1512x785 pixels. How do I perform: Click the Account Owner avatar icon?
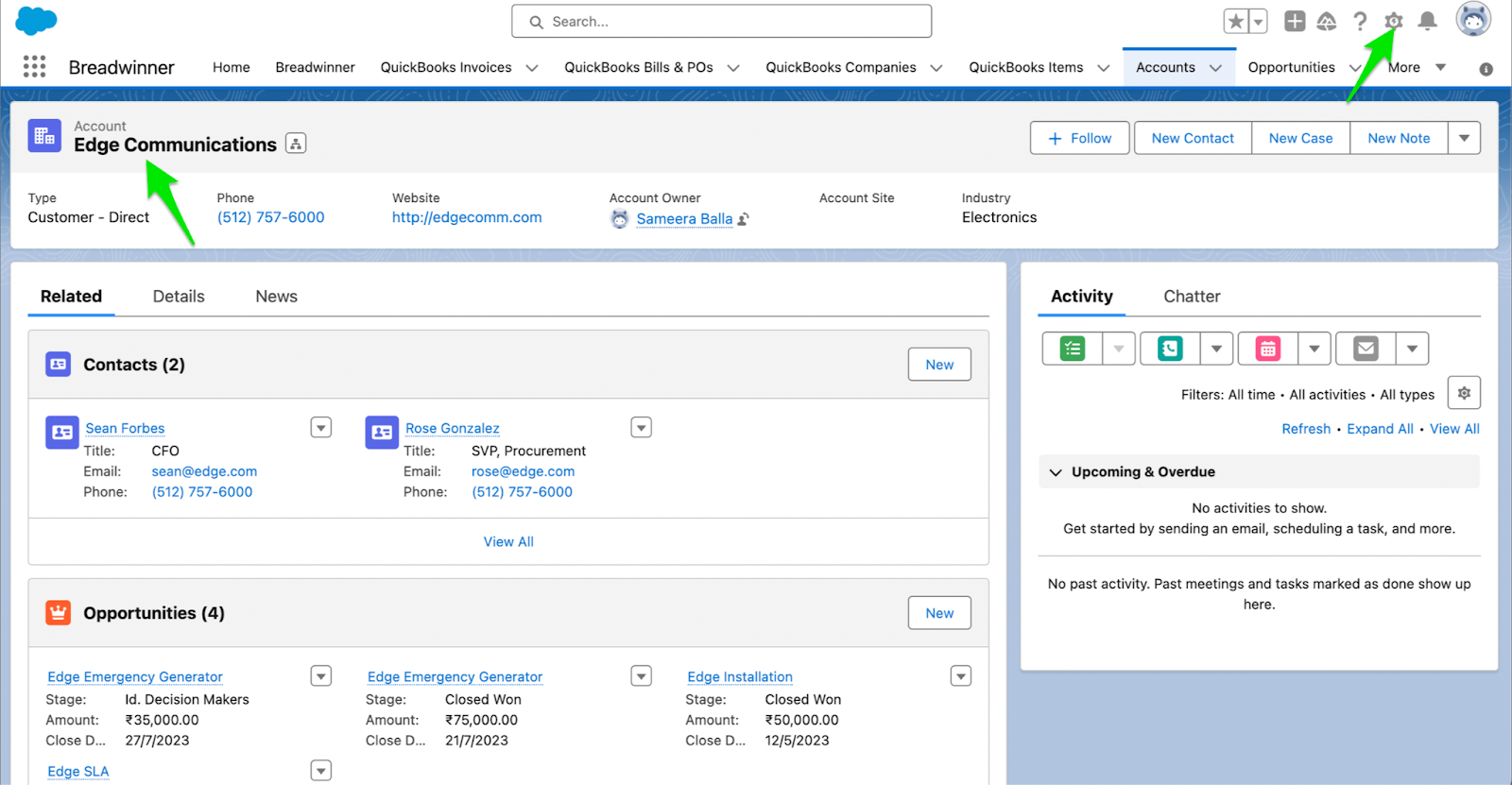click(x=620, y=219)
